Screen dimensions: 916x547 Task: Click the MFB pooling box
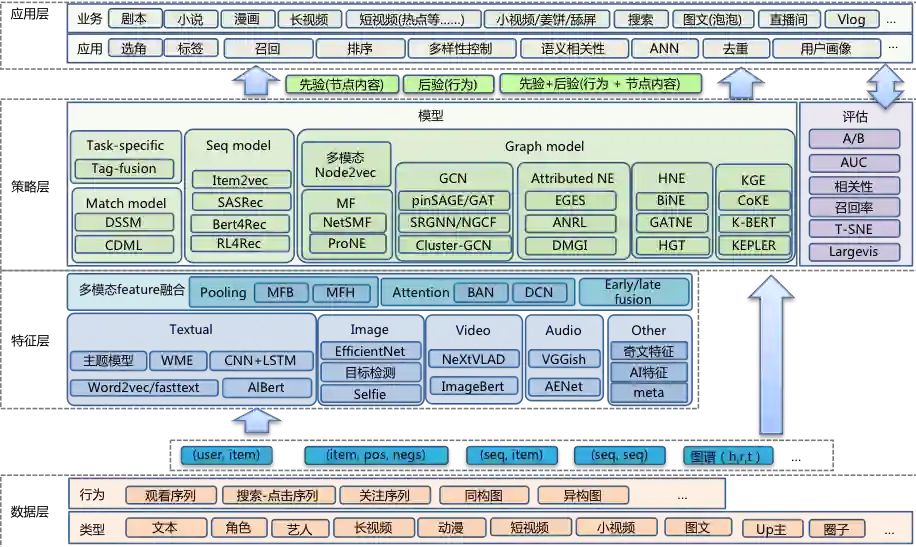tap(281, 292)
